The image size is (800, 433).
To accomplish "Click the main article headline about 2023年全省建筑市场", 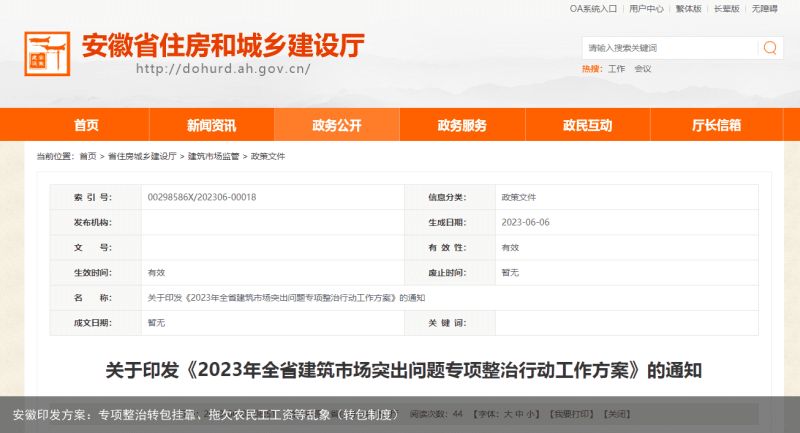I will 404,370.
